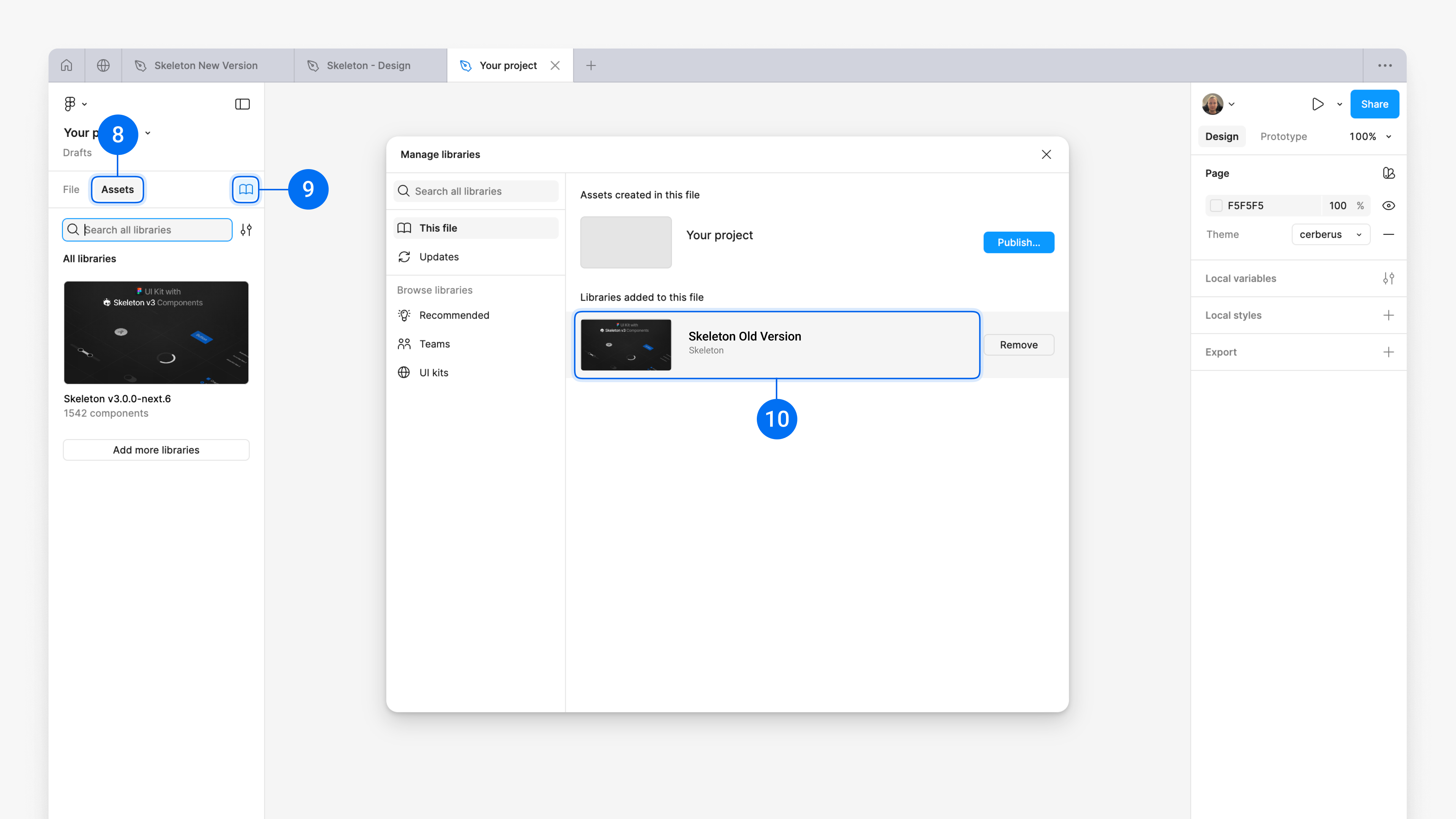This screenshot has height=819, width=1456.
Task: Collapse the left sidebar panel
Action: click(242, 104)
